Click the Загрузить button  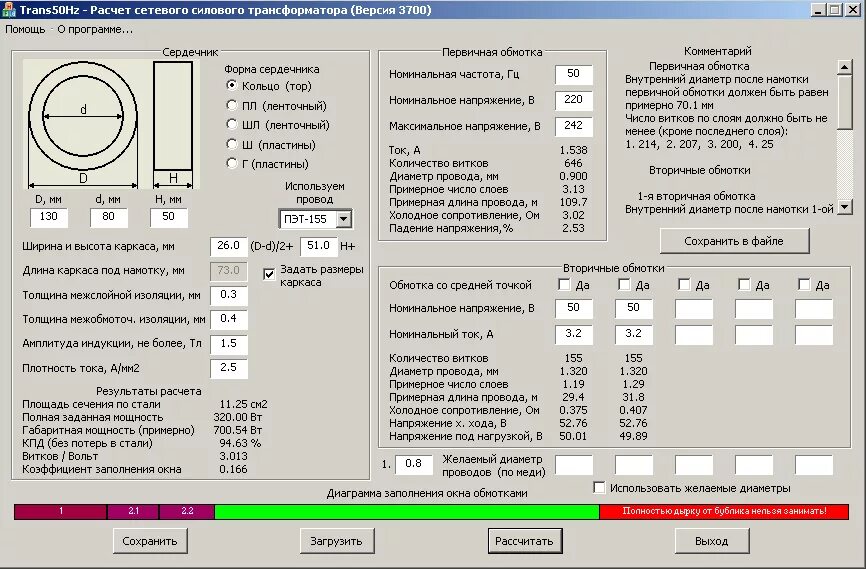pyautogui.click(x=336, y=541)
